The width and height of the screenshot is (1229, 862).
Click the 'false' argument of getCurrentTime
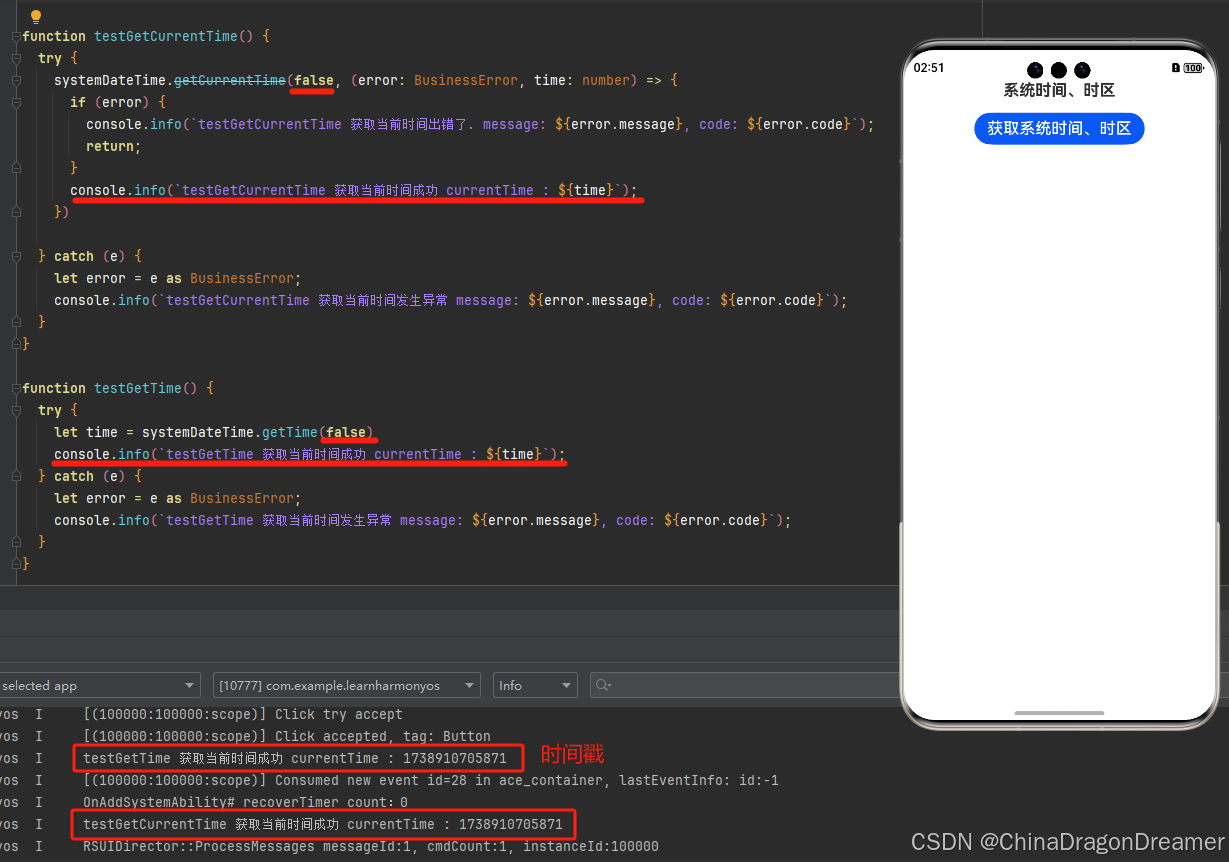[x=314, y=80]
